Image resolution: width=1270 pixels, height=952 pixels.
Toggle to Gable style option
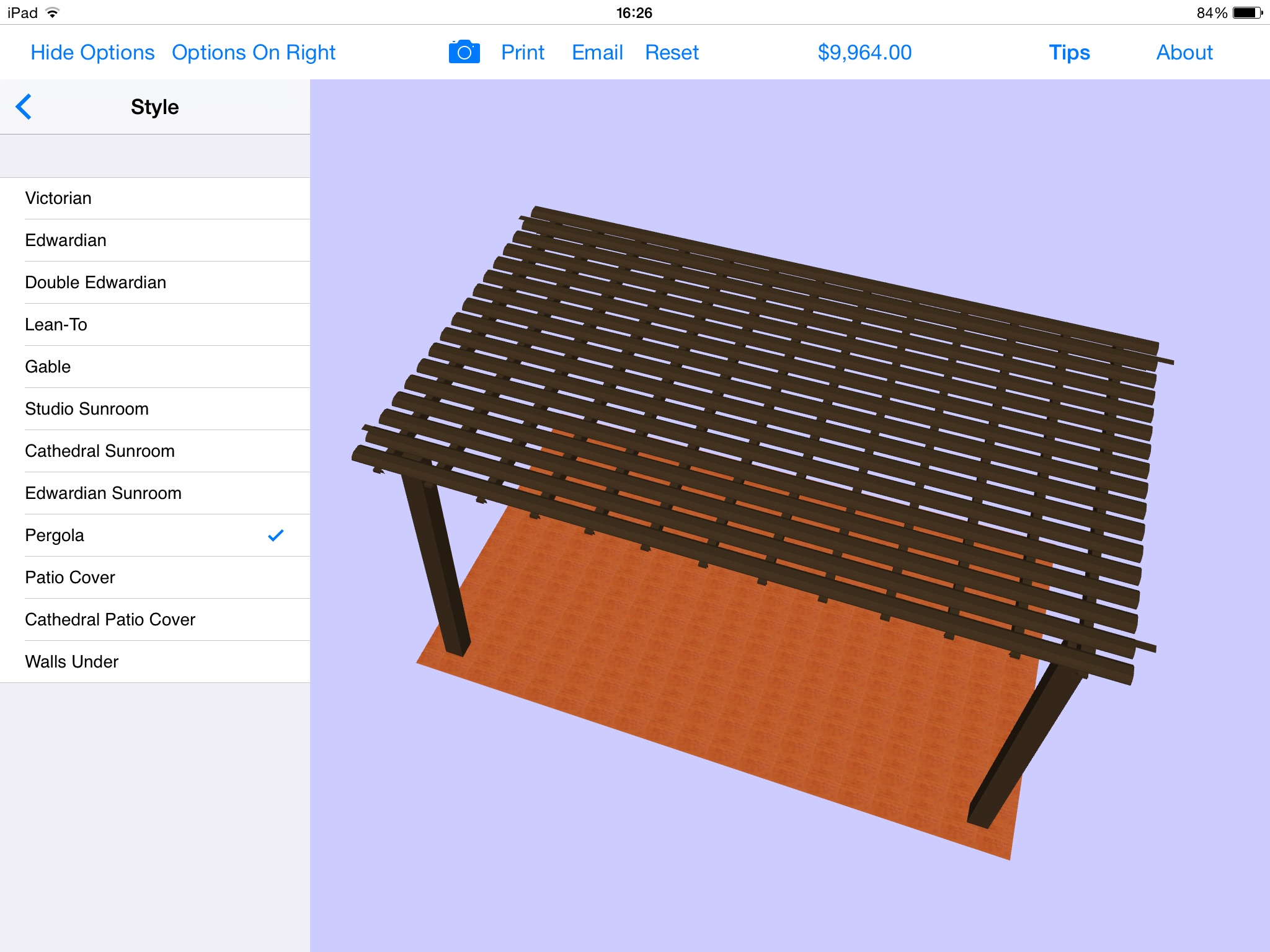[x=154, y=366]
